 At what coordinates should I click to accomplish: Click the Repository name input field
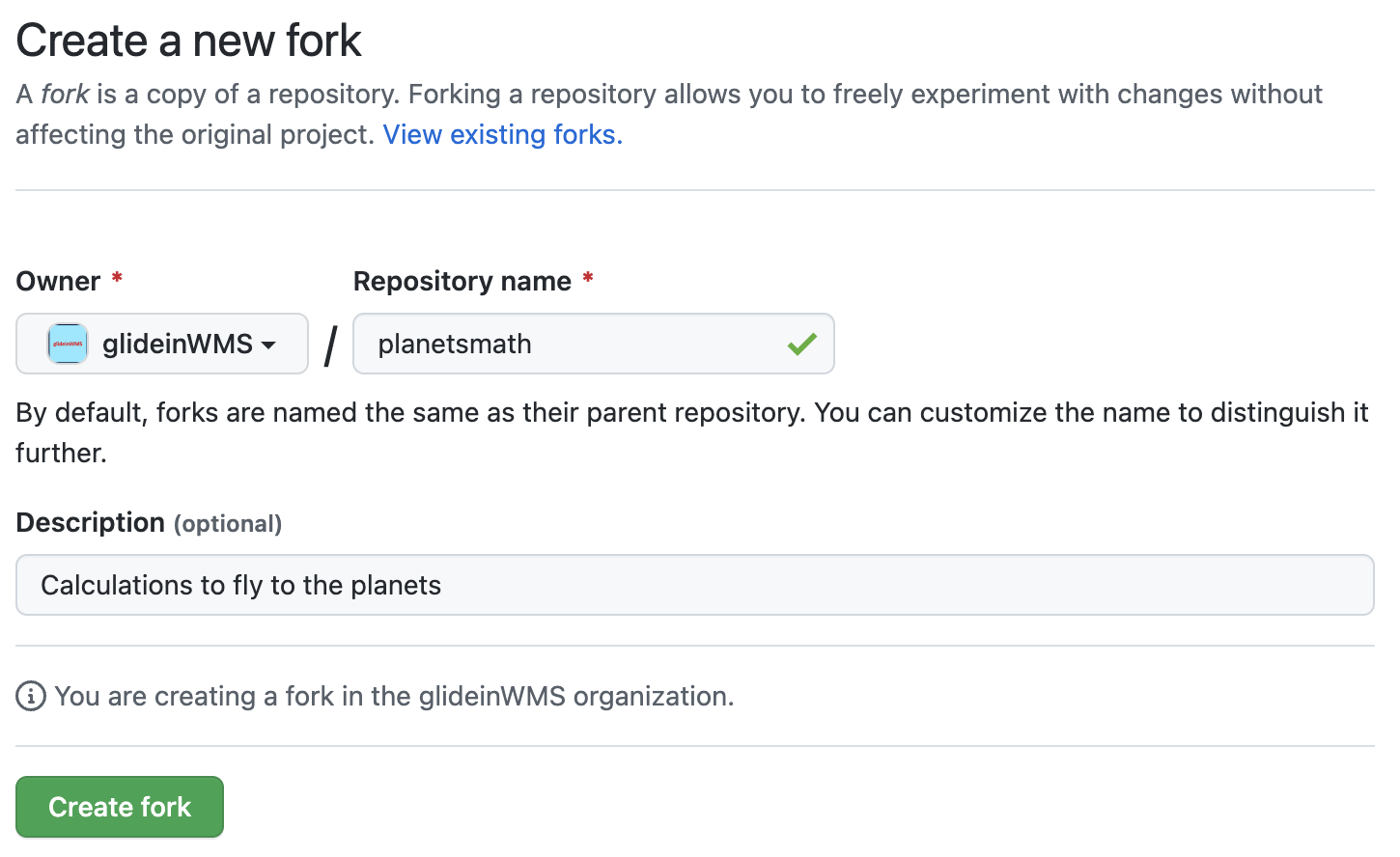594,344
